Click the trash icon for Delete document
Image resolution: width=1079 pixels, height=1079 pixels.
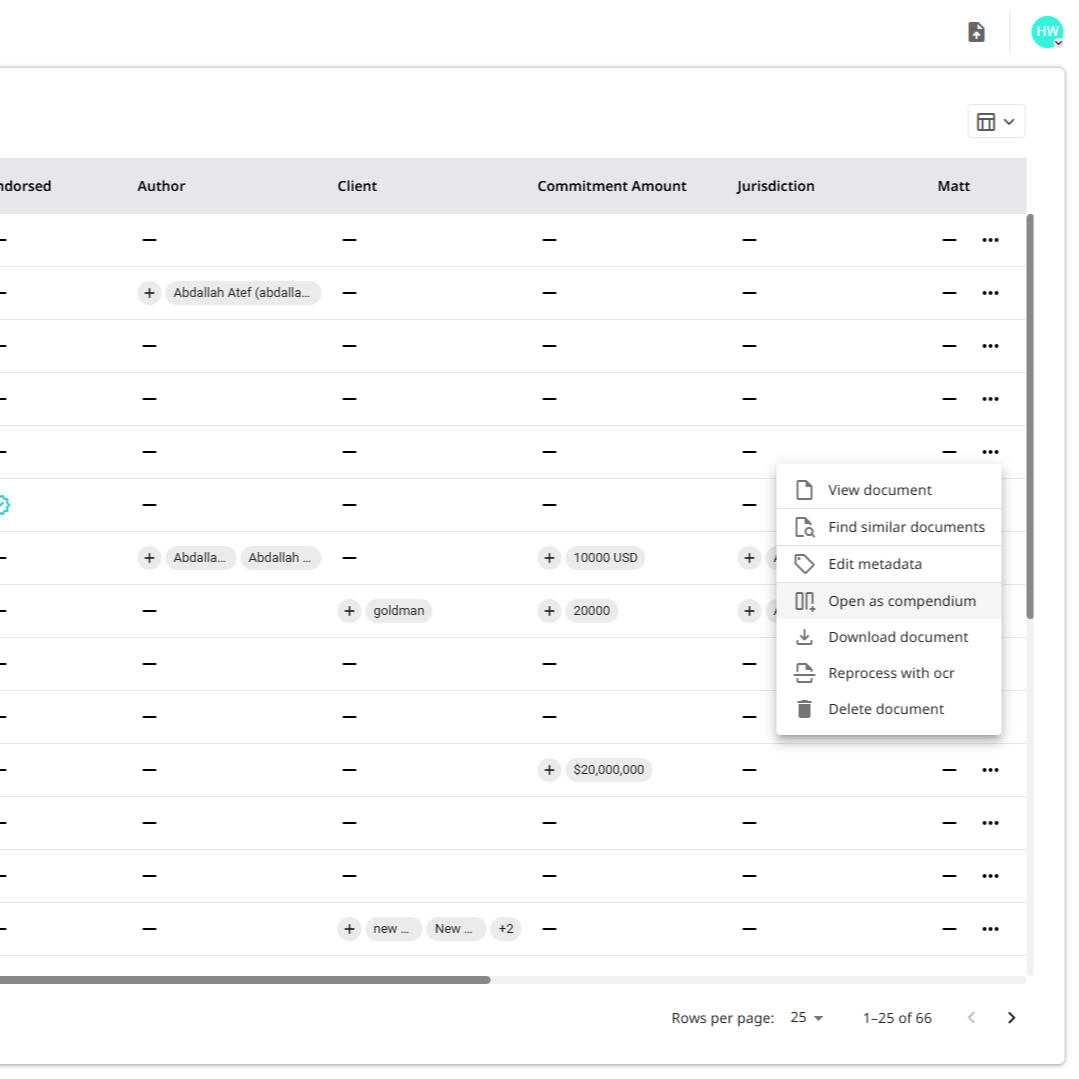[804, 709]
